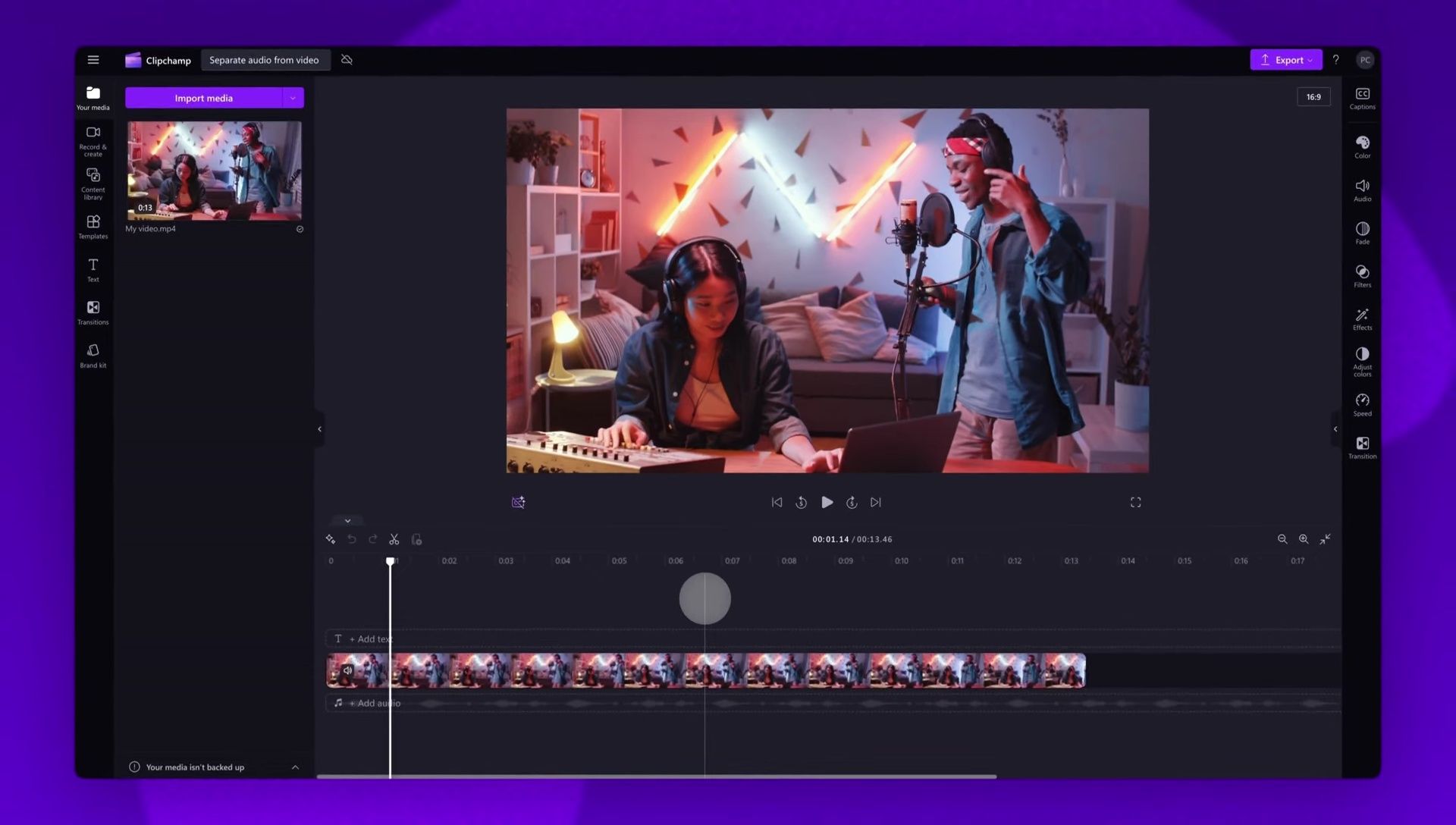Redo the last action

pyautogui.click(x=373, y=539)
